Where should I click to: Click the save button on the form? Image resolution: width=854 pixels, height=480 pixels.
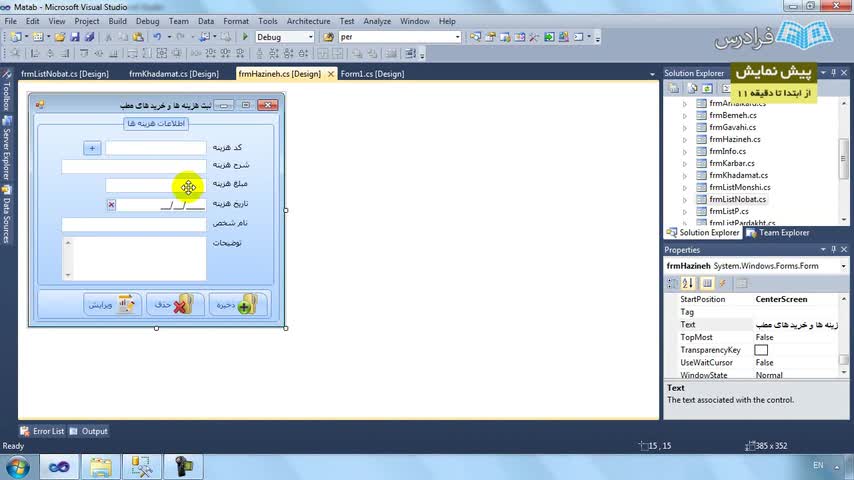pyautogui.click(x=237, y=305)
